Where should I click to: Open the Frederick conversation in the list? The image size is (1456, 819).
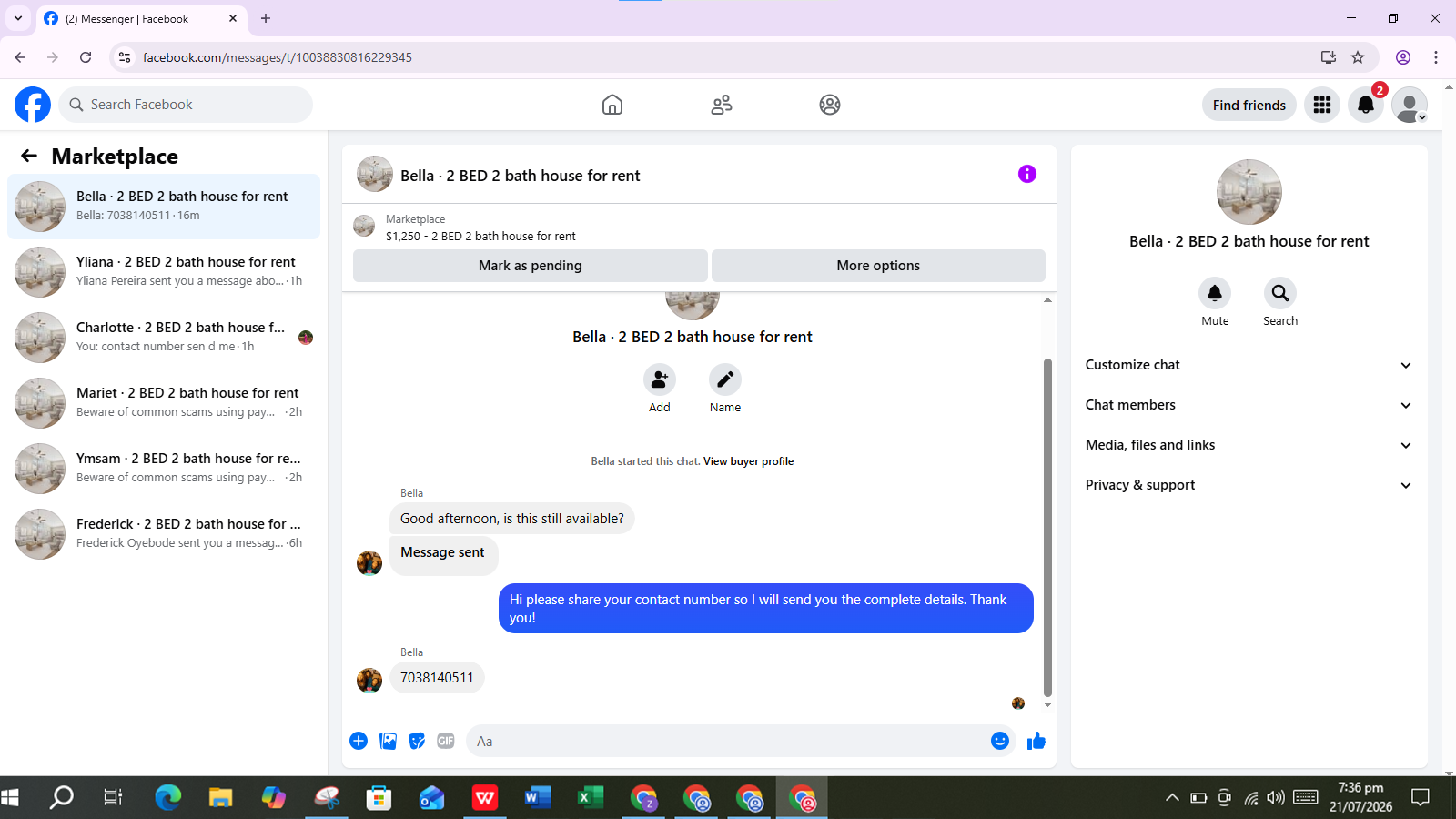point(164,534)
